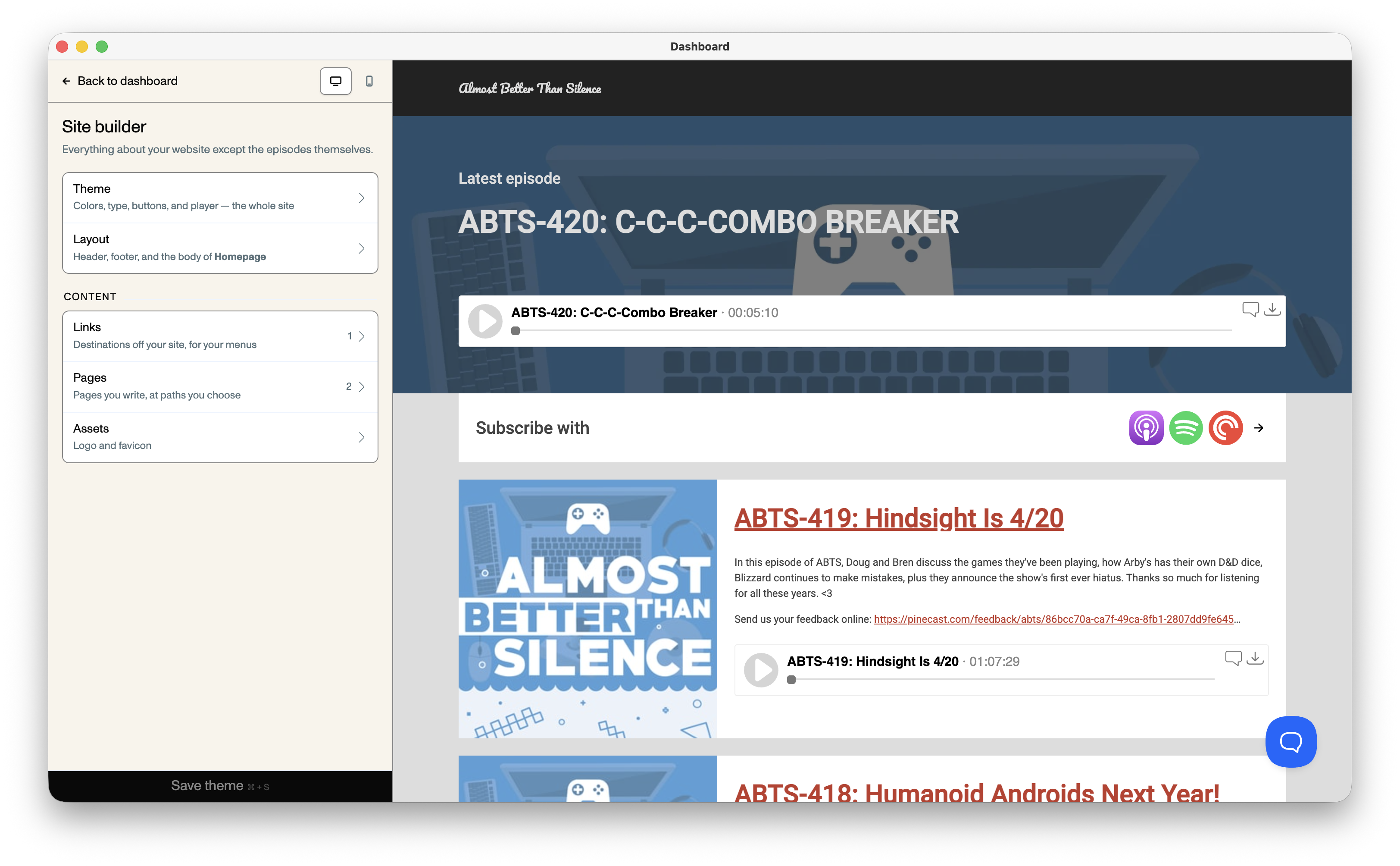Expand Links using its chevron arrow
Viewport: 1400px width, 866px height.
361,336
